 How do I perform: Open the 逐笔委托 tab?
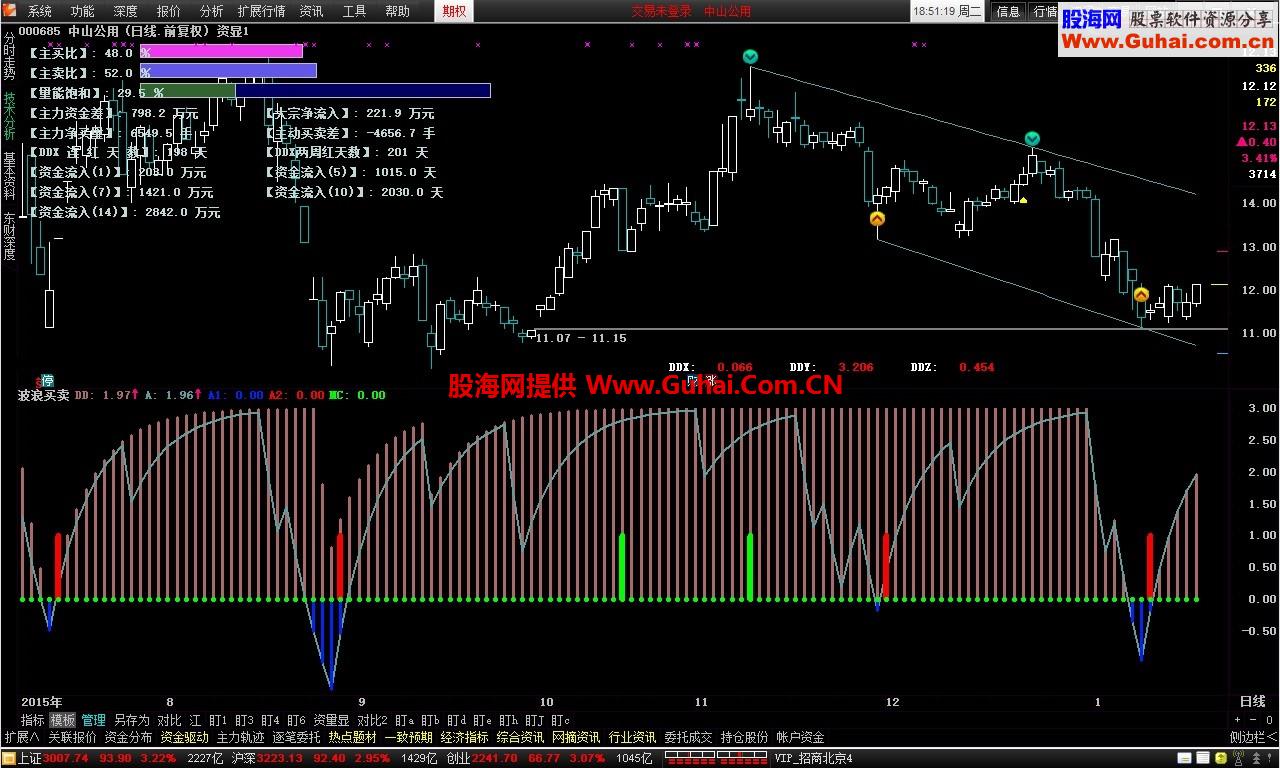[297, 737]
